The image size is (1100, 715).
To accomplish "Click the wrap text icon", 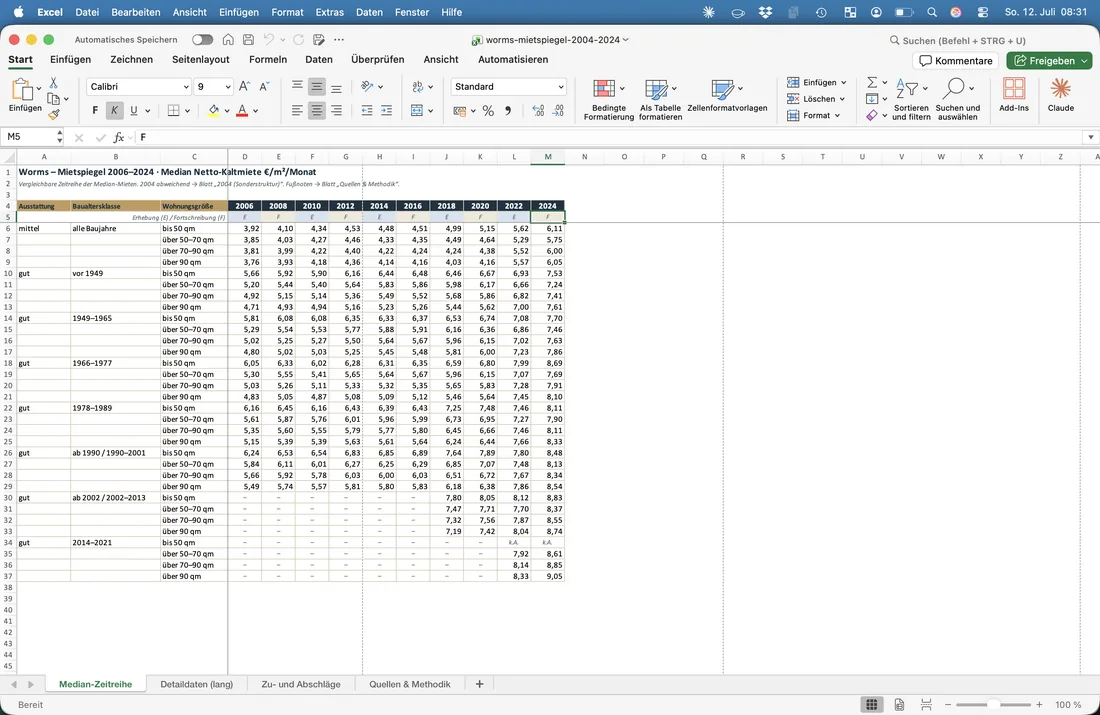I will (x=418, y=86).
